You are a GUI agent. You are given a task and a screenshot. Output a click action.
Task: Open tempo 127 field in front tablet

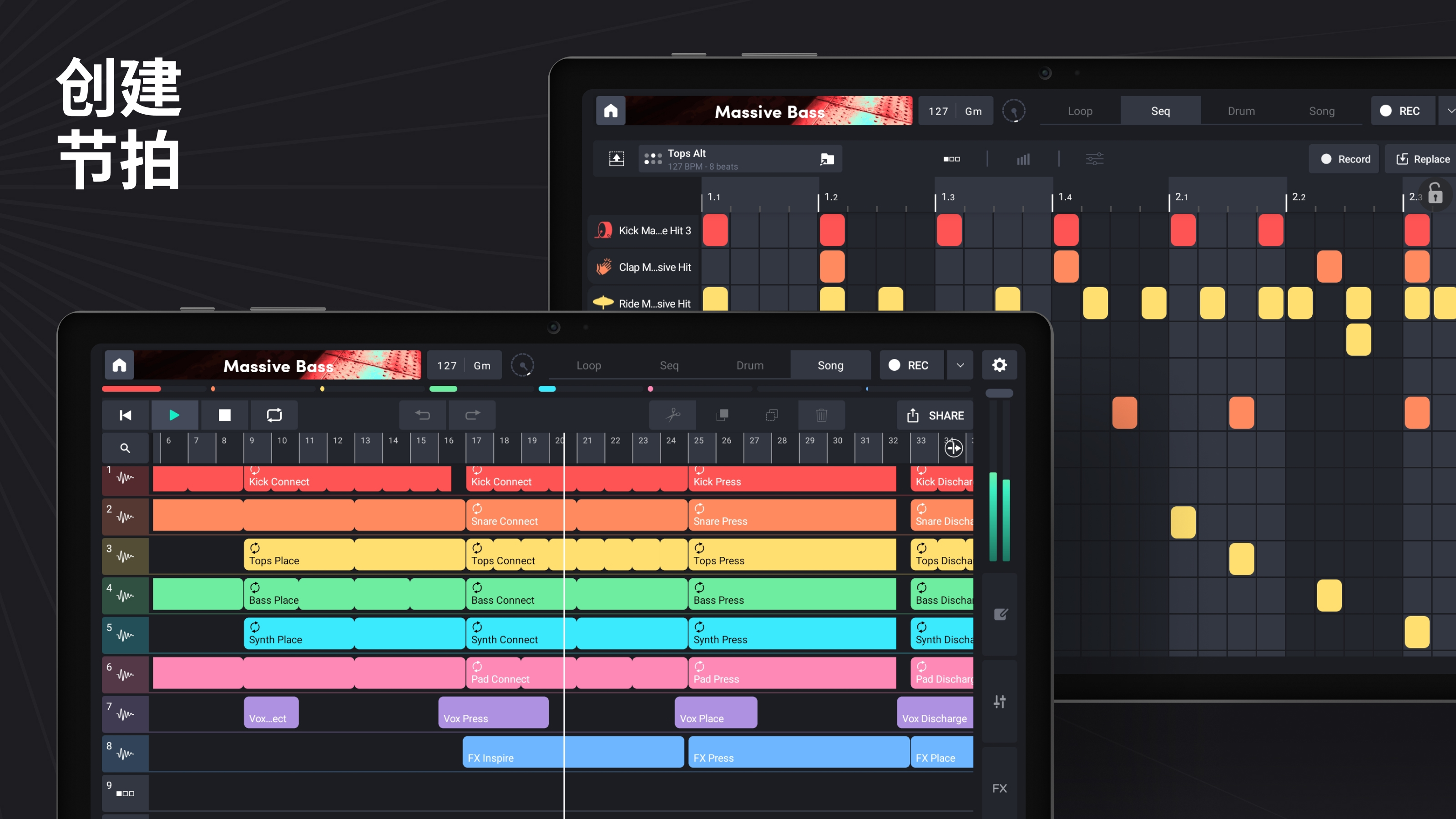tap(446, 365)
